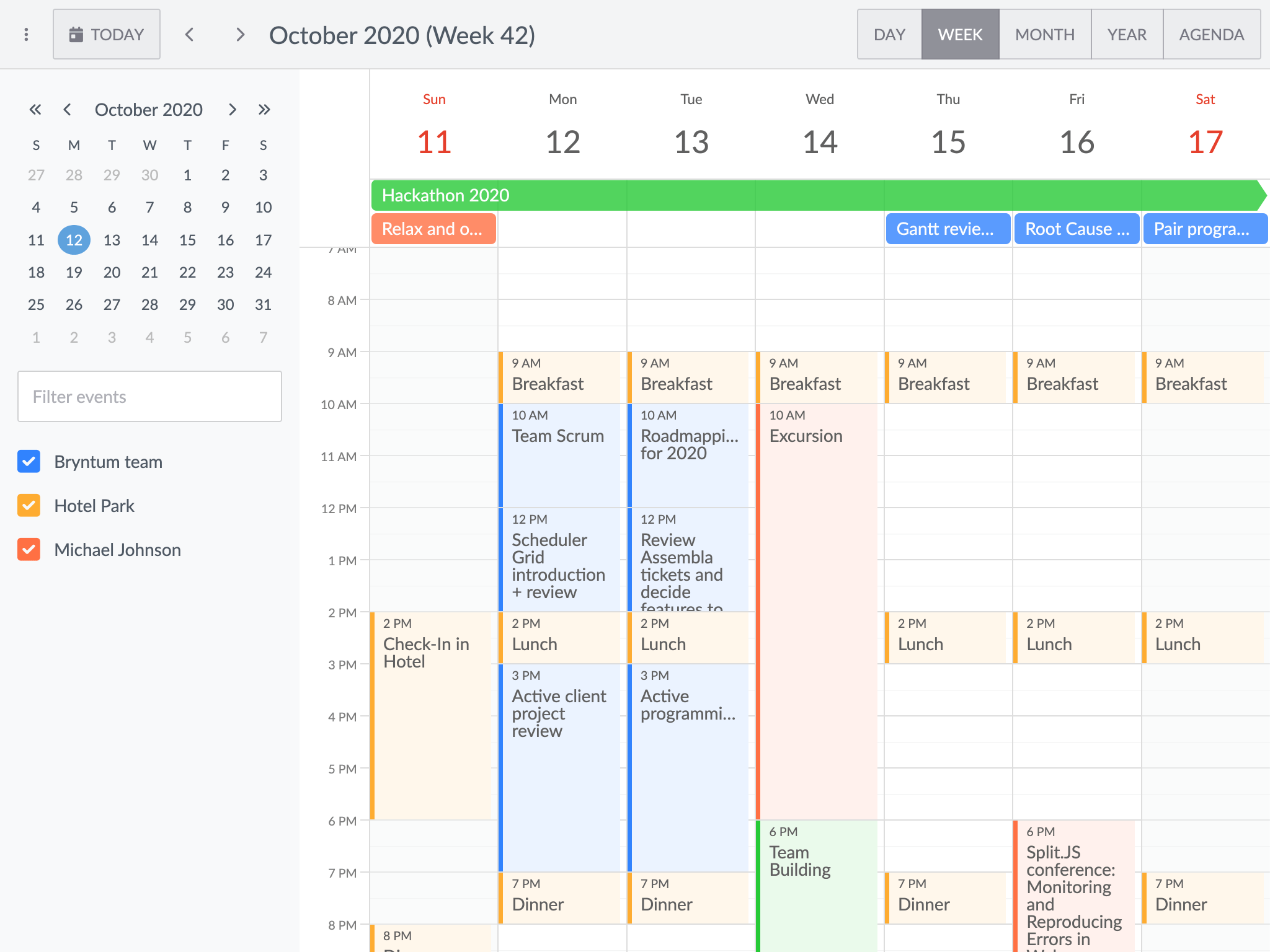Viewport: 1270px width, 952px height.
Task: Open the Team Building event
Action: [817, 886]
